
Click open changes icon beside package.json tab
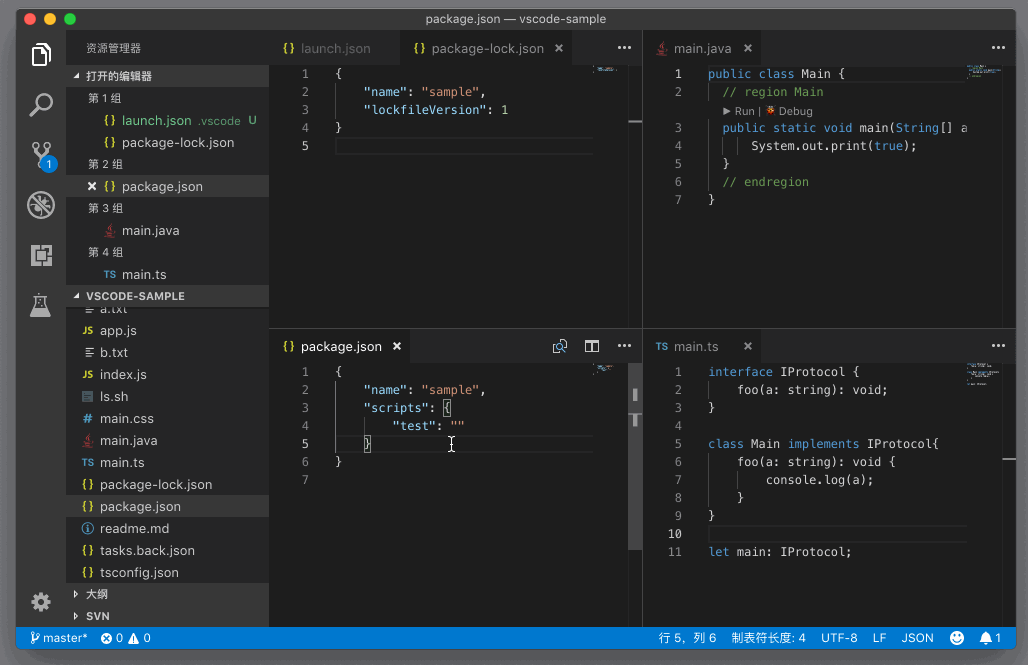[x=560, y=346]
